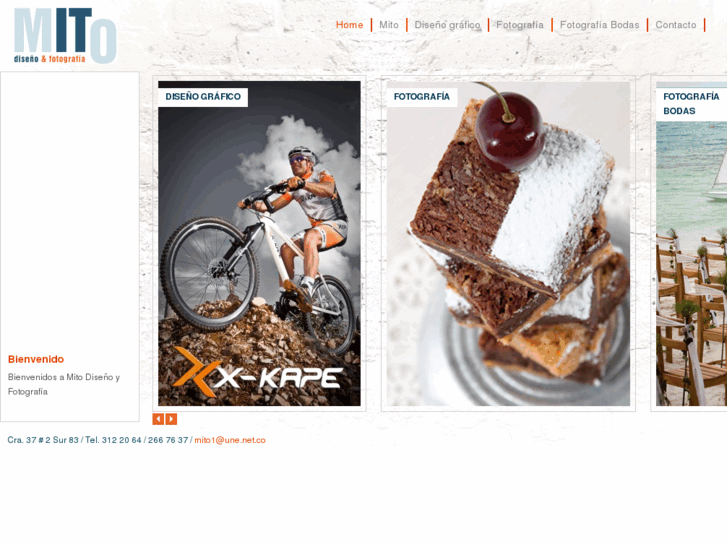
Task: Open Fotografía Bodas in the navigation bar
Action: (x=599, y=25)
